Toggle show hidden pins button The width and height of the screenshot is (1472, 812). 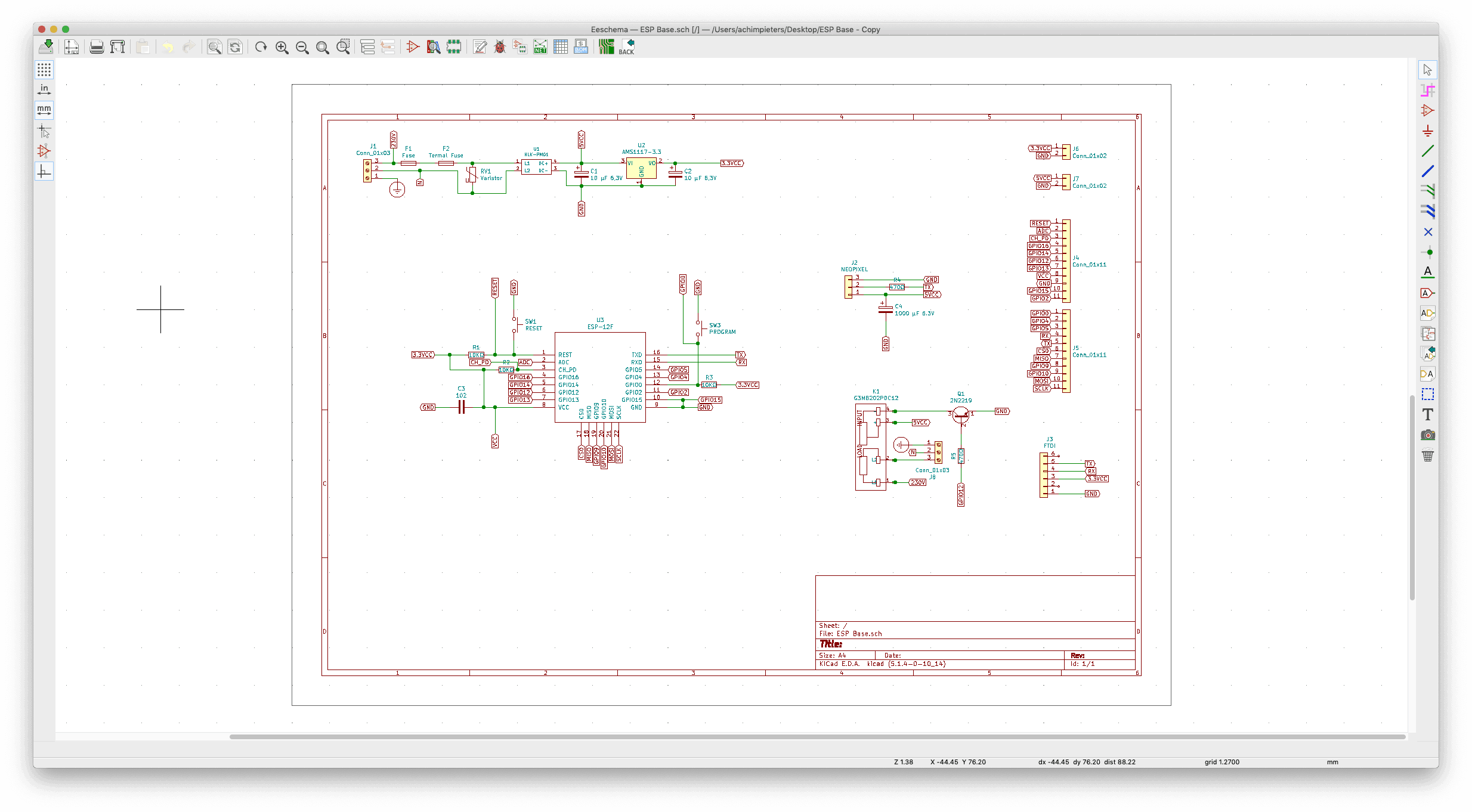coord(44,151)
